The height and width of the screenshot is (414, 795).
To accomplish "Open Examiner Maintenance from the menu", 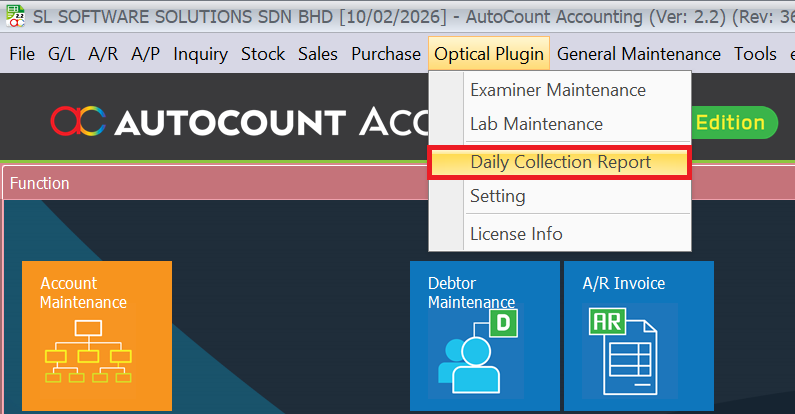I will click(558, 90).
